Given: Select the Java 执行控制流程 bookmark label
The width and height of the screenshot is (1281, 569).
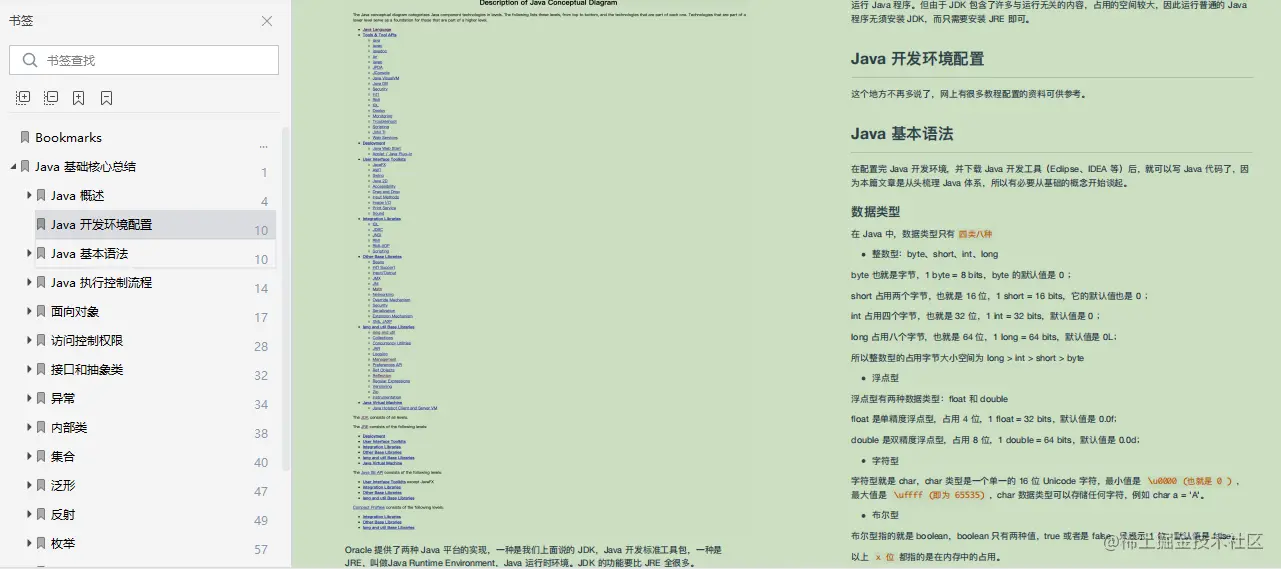Looking at the screenshot, I should click(x=102, y=283).
